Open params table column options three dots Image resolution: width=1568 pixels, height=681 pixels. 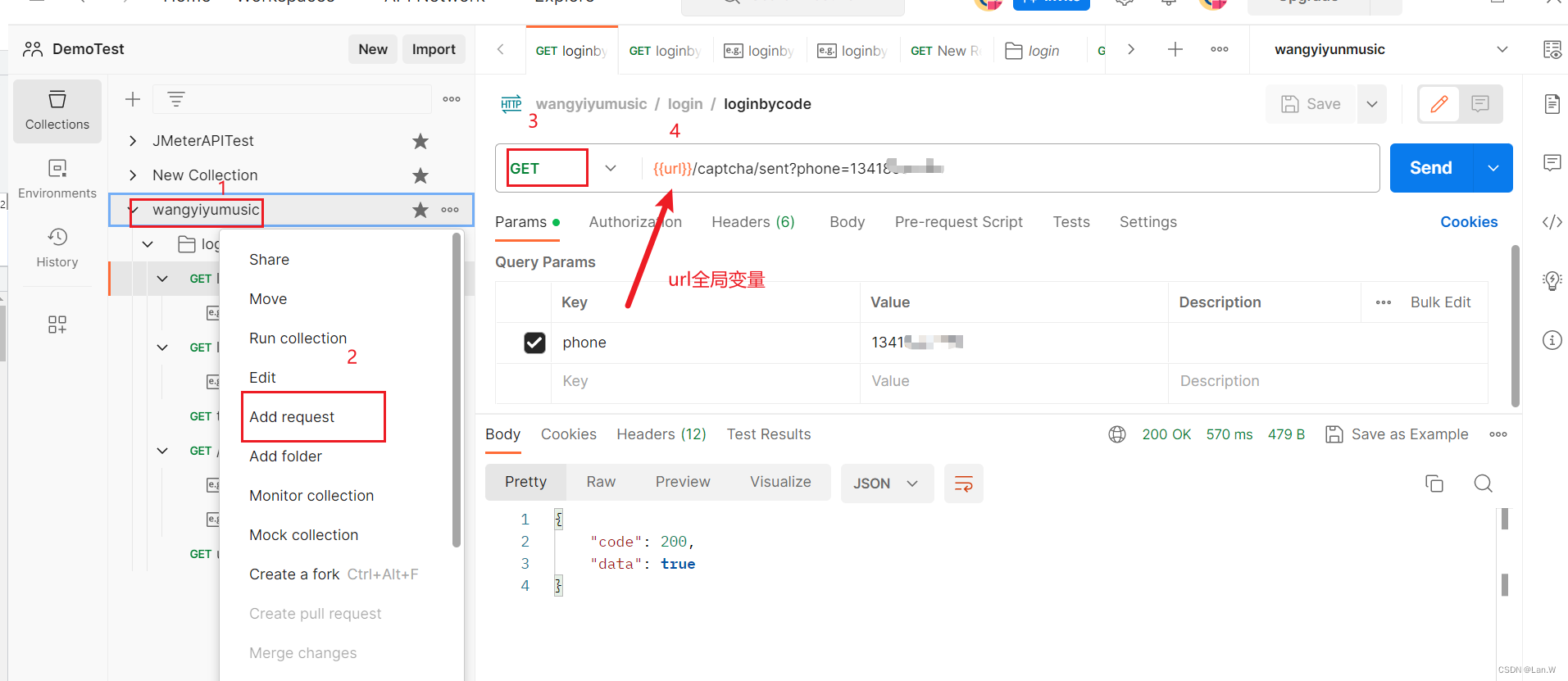coord(1384,302)
